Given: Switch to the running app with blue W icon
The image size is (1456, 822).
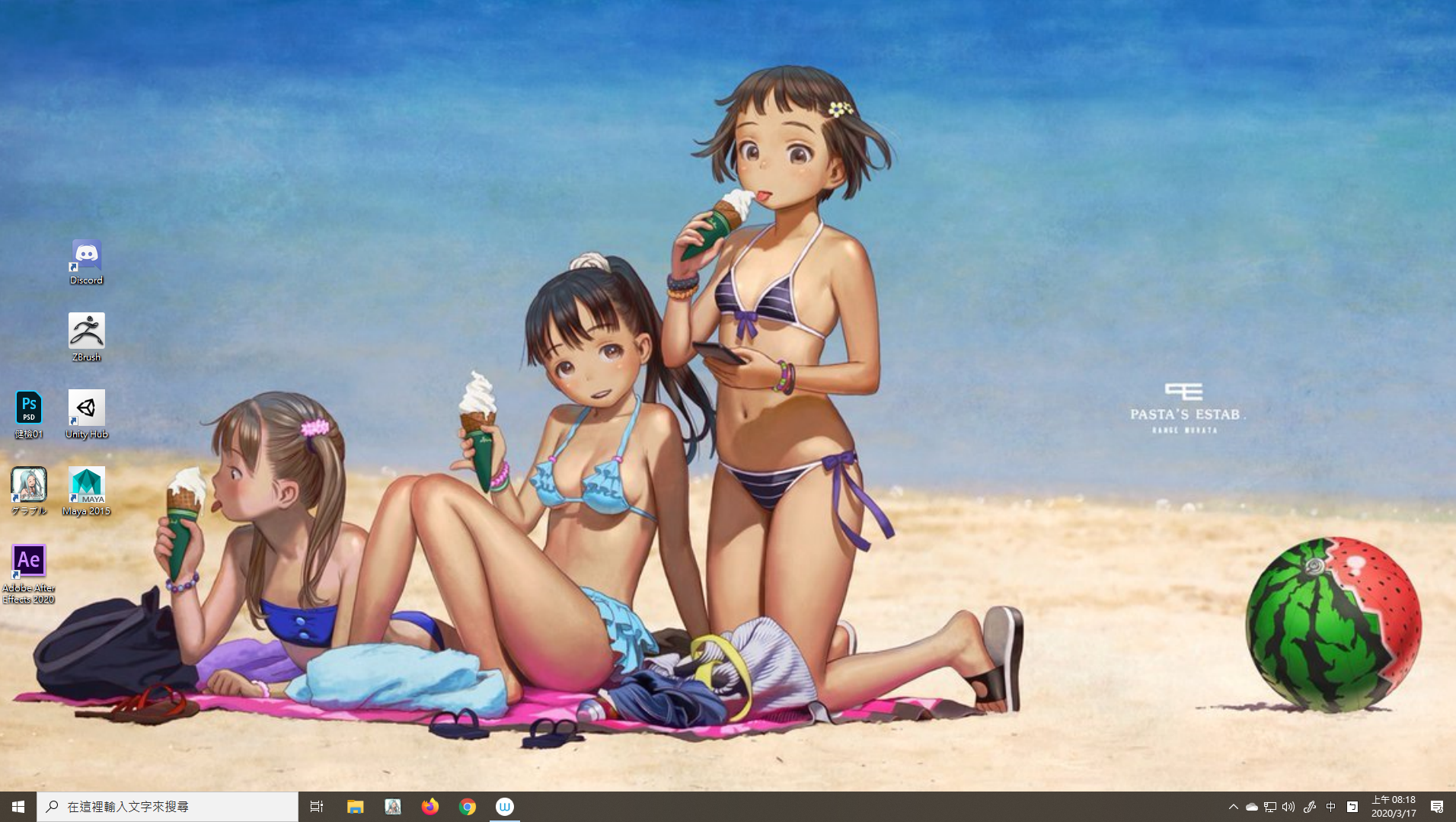Looking at the screenshot, I should tap(504, 806).
